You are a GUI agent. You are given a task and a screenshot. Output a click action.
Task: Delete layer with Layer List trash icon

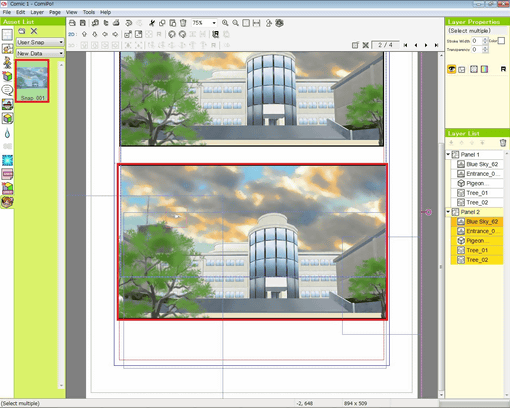(x=503, y=143)
